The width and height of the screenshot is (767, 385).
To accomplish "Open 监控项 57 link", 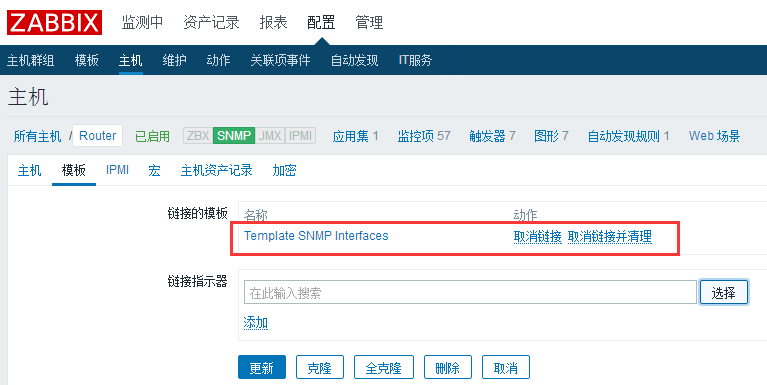I will click(424, 136).
